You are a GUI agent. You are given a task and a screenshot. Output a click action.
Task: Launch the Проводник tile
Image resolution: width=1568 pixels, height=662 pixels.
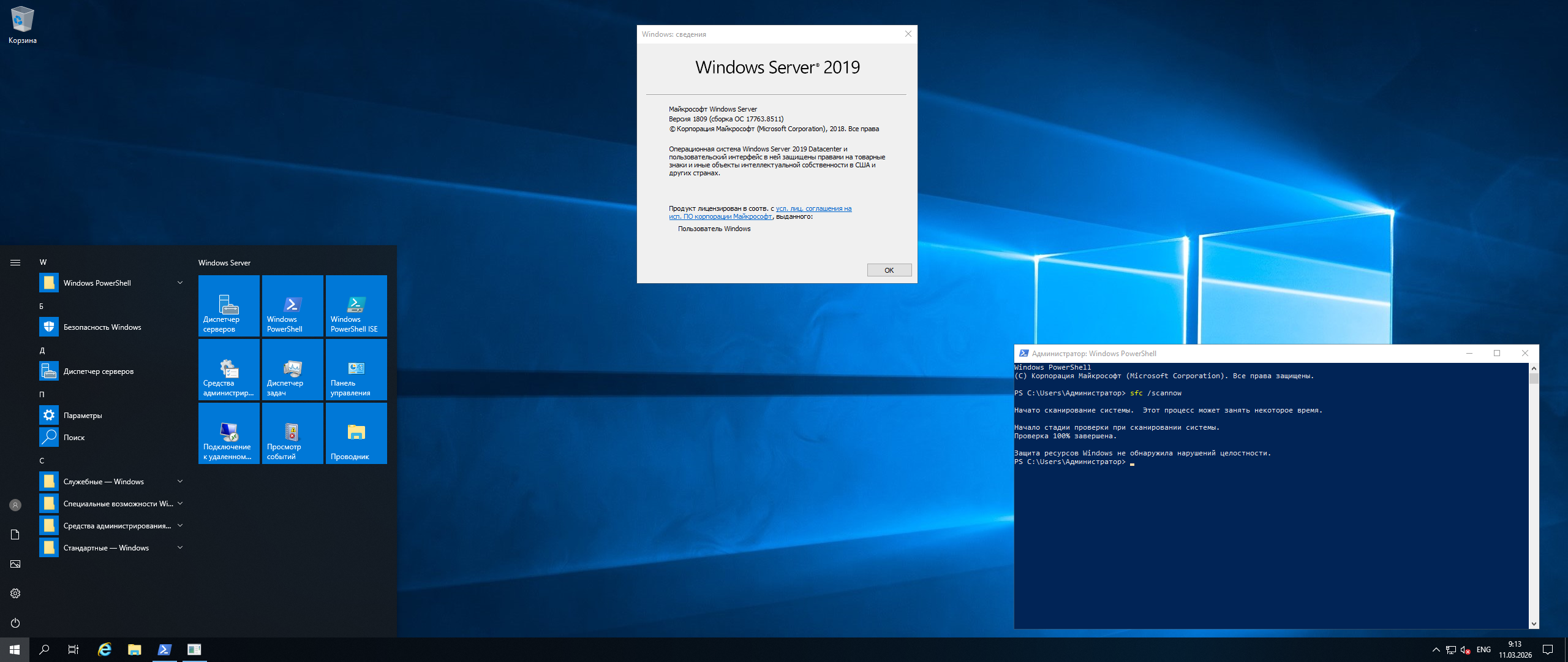tap(356, 433)
